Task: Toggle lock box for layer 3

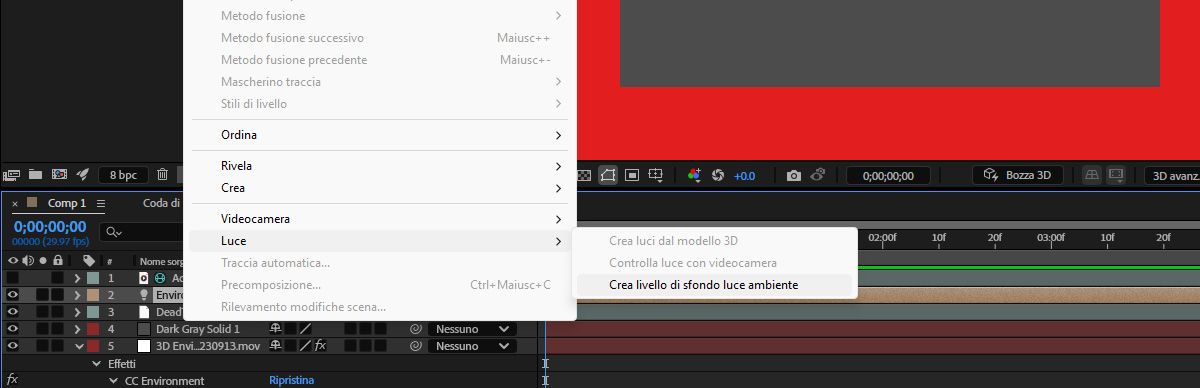Action: click(58, 312)
